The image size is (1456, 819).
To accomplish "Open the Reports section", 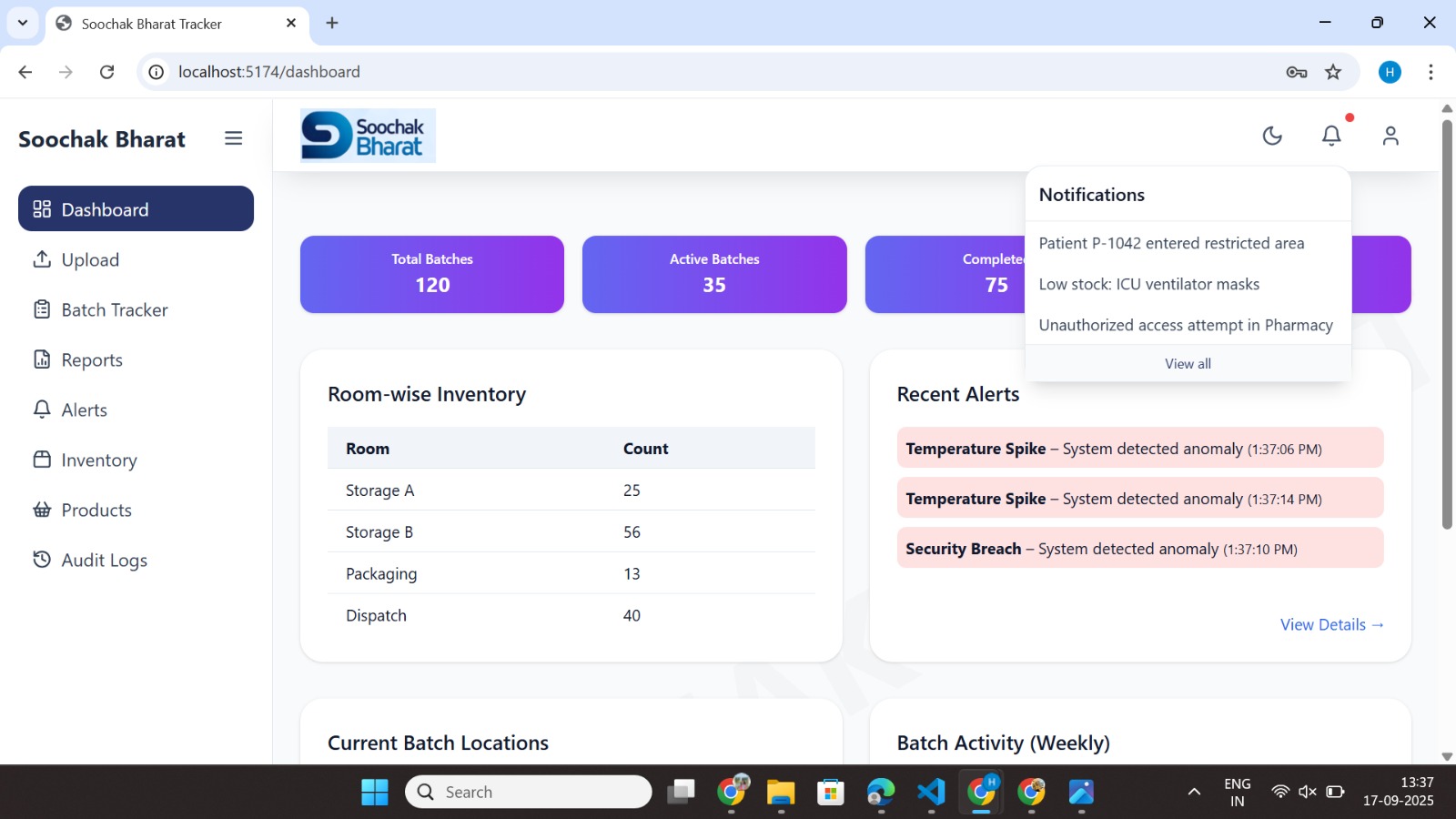I will tap(91, 359).
